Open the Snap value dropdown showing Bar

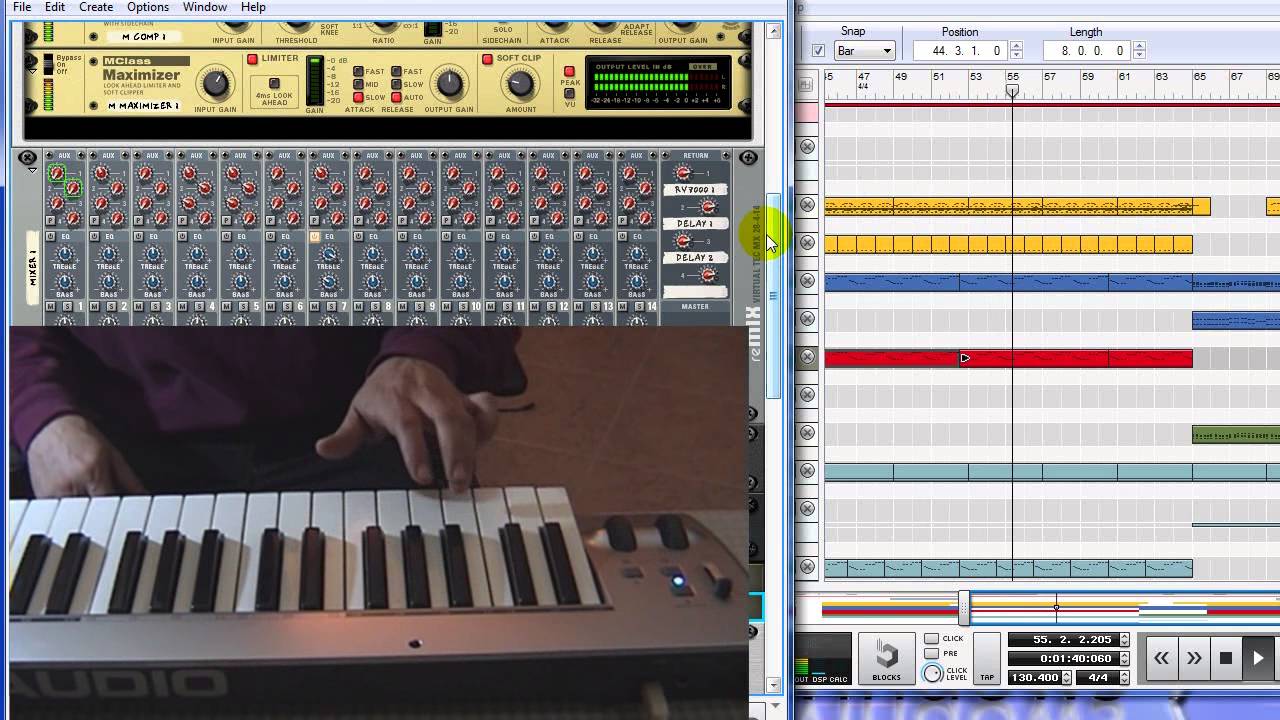pyautogui.click(x=864, y=51)
